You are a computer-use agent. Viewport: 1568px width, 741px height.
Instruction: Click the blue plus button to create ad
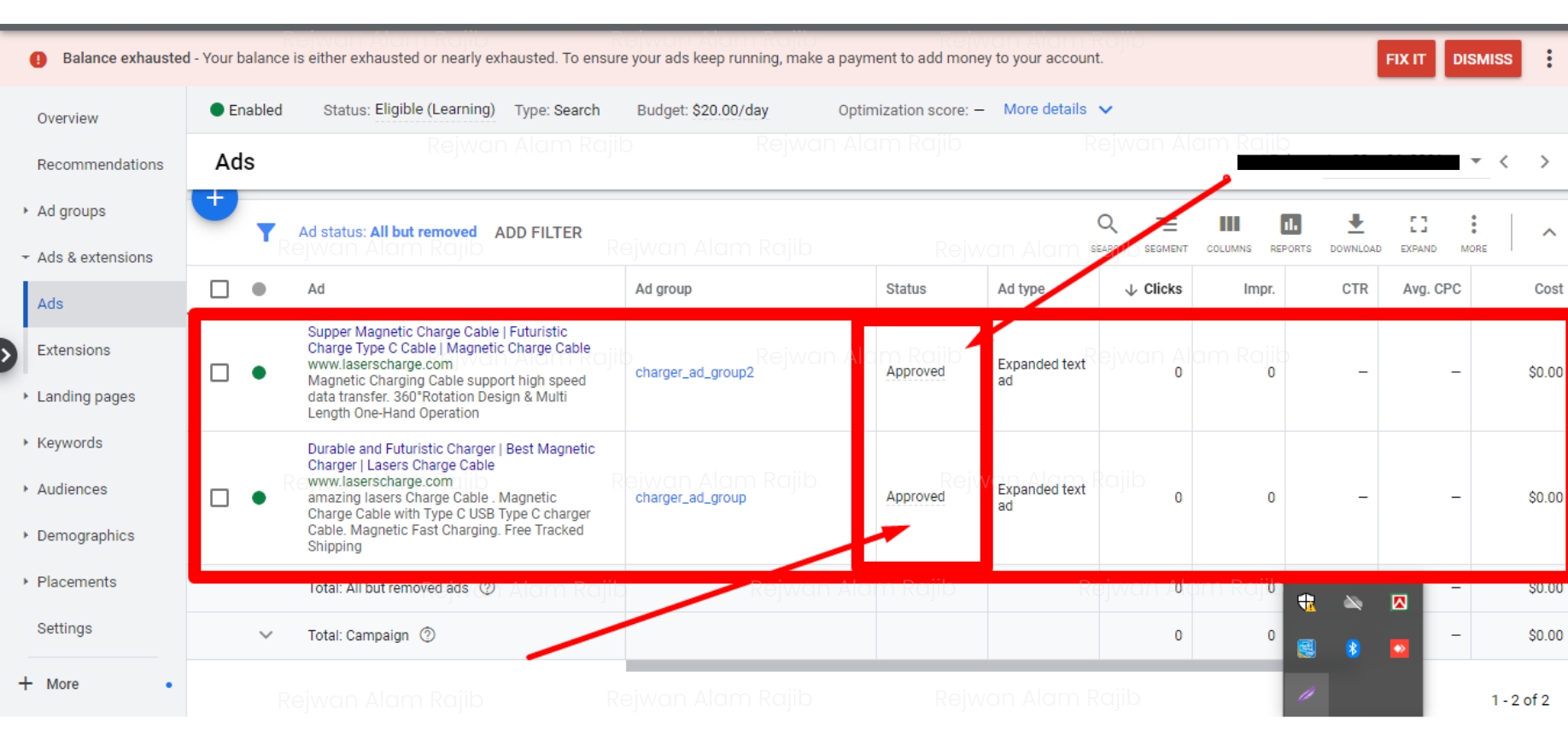214,199
